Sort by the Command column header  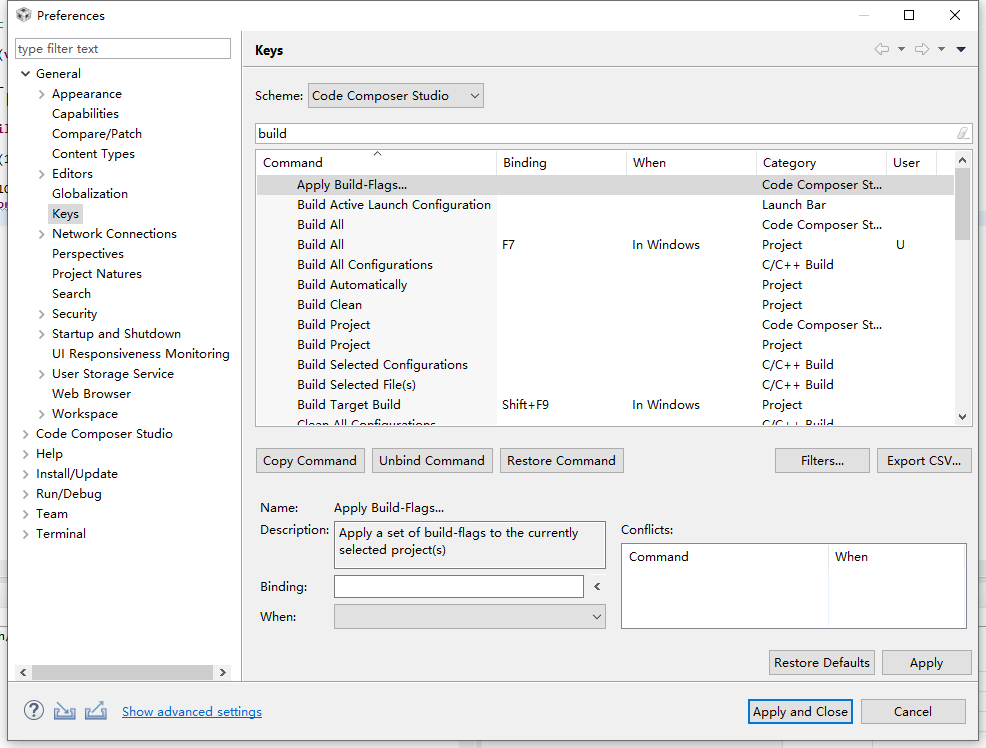click(376, 162)
